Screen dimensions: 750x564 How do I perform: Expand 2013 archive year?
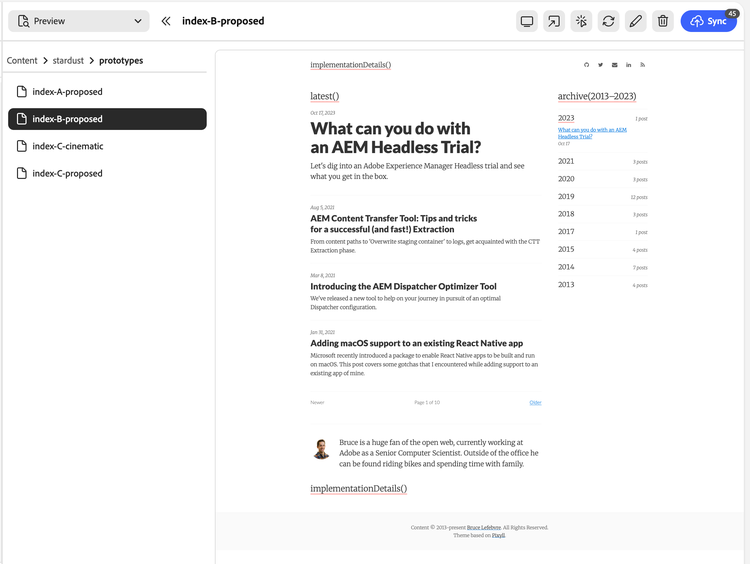(x=566, y=285)
